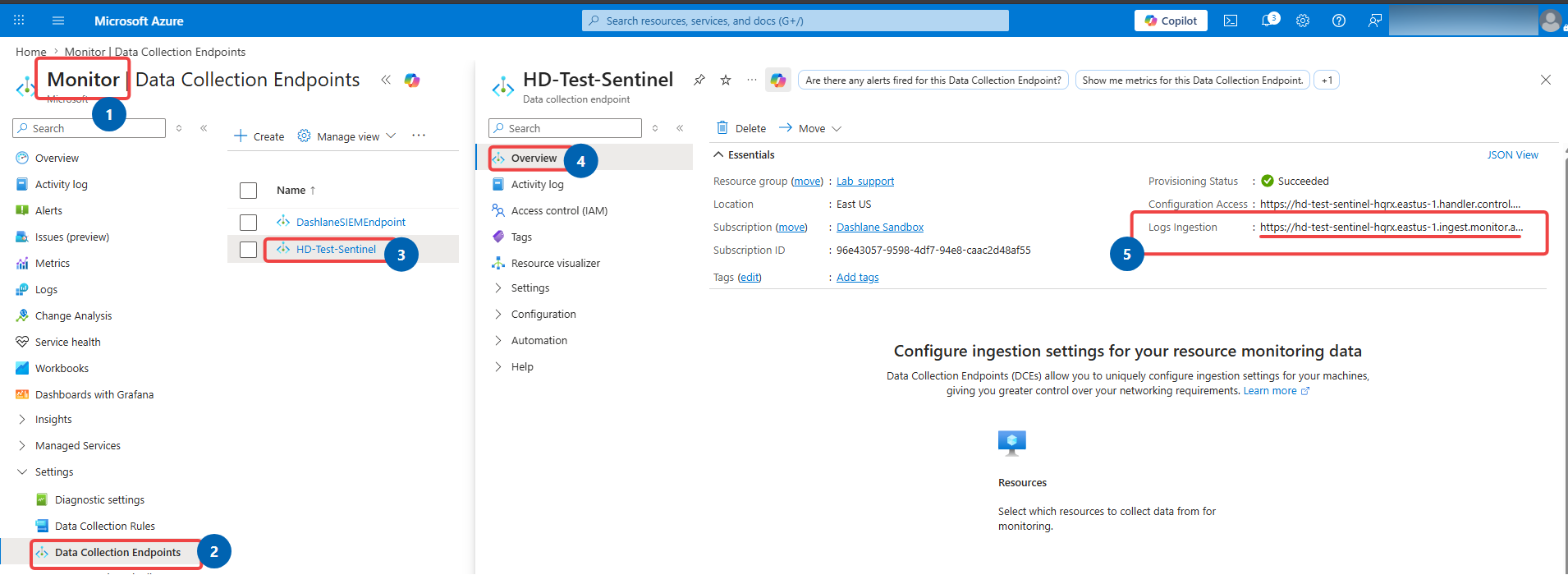Open Dashlane Sandbox subscription link
1568x575 pixels.
coord(880,227)
